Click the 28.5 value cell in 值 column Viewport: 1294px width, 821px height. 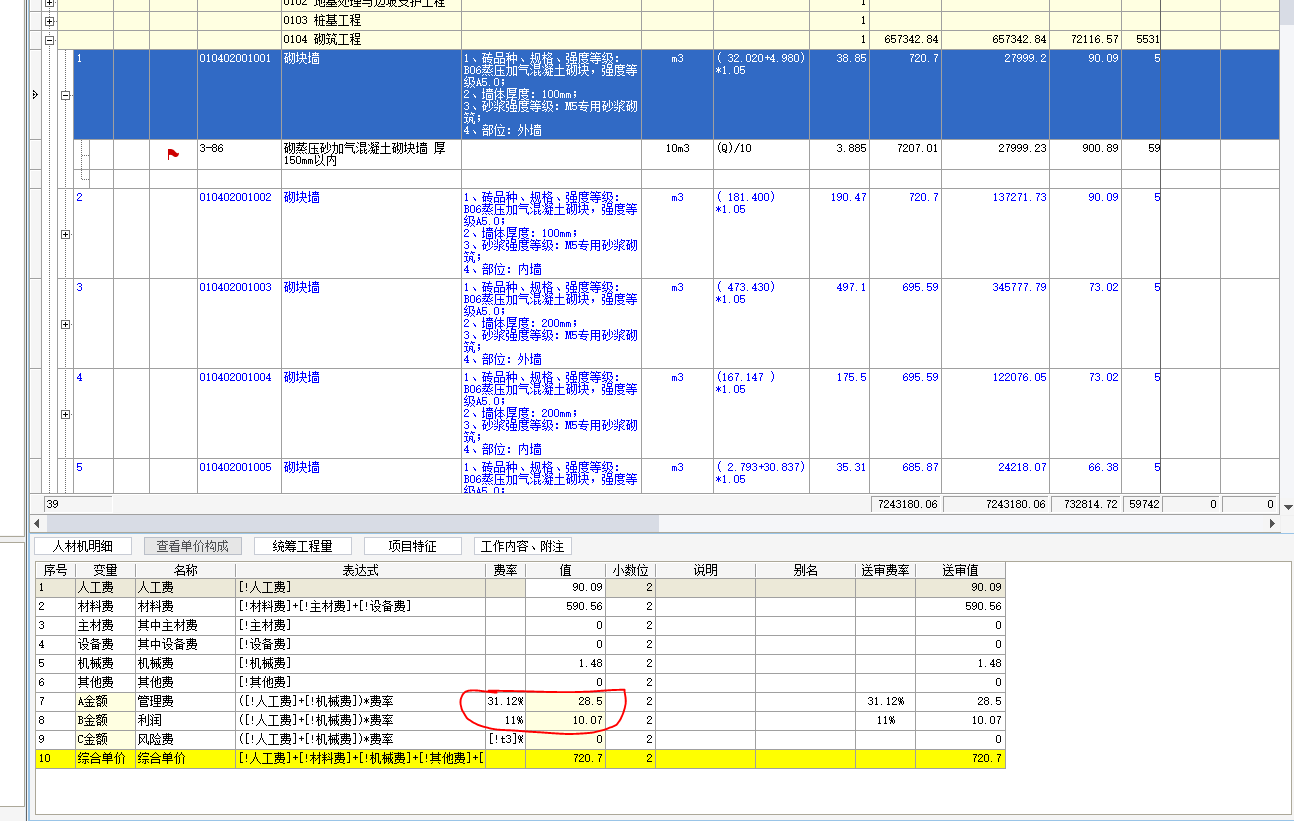[565, 702]
